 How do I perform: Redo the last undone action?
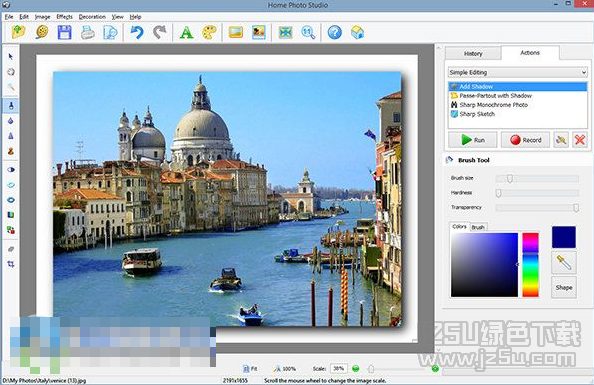[x=160, y=33]
